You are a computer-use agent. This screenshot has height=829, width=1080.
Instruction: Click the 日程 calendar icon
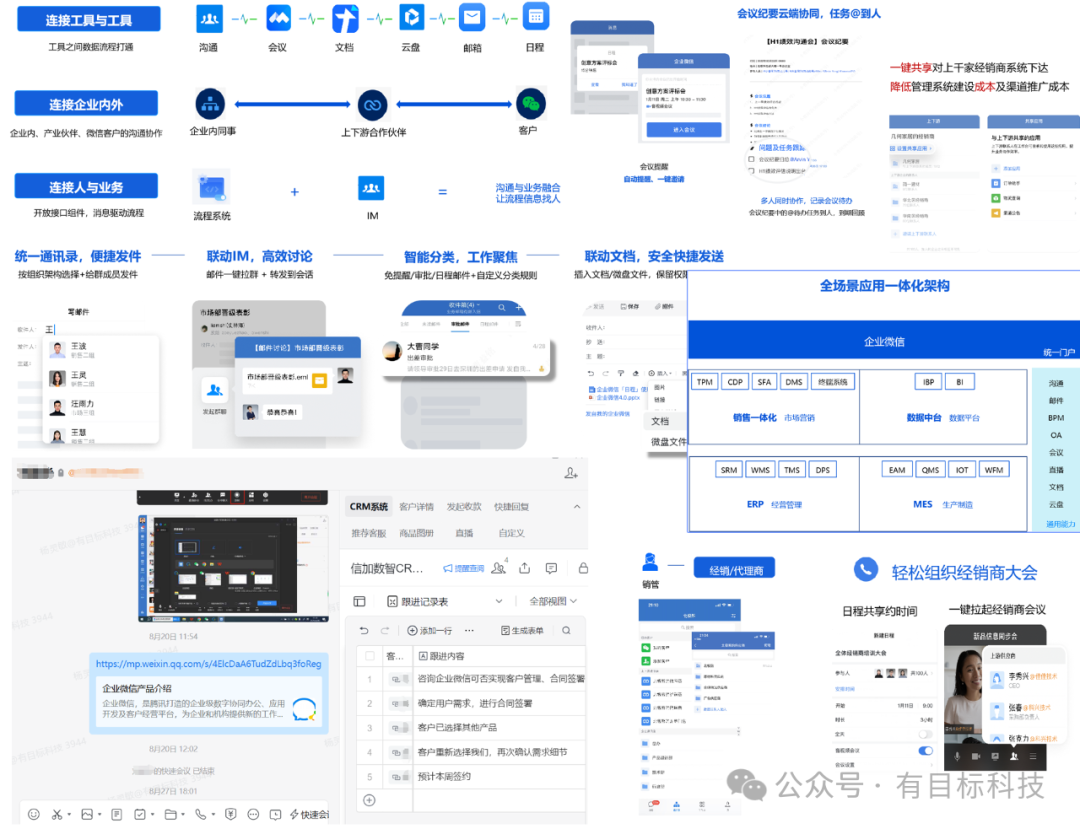coord(536,17)
